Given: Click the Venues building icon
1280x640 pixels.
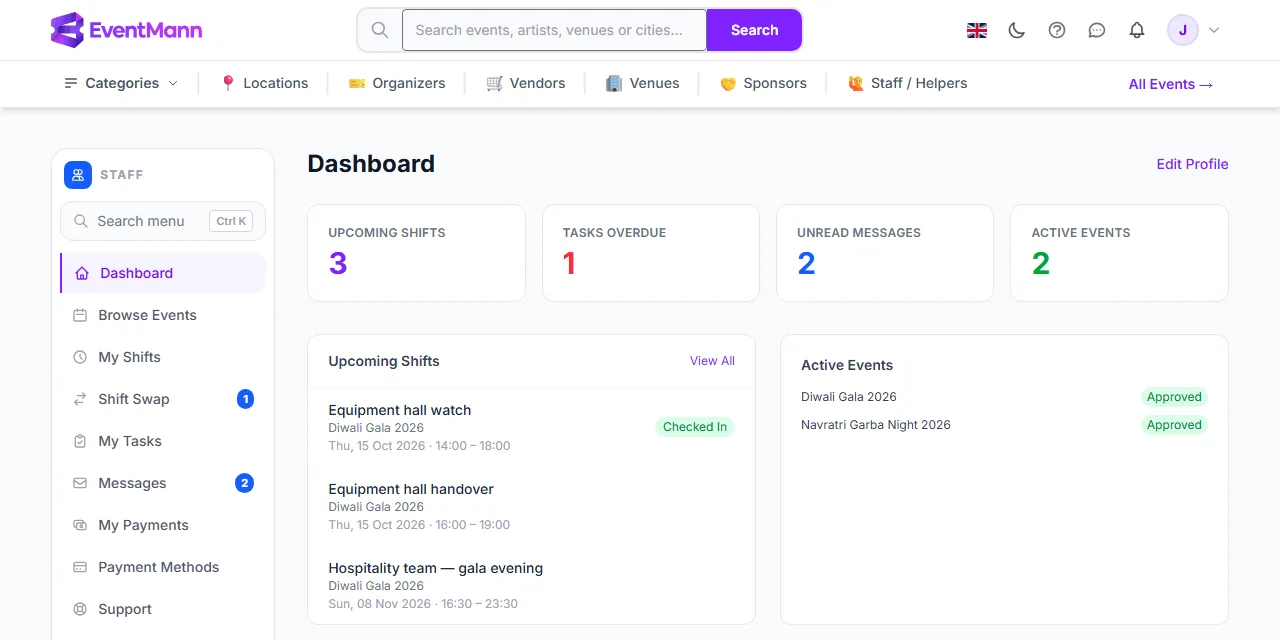Looking at the screenshot, I should click(x=614, y=83).
